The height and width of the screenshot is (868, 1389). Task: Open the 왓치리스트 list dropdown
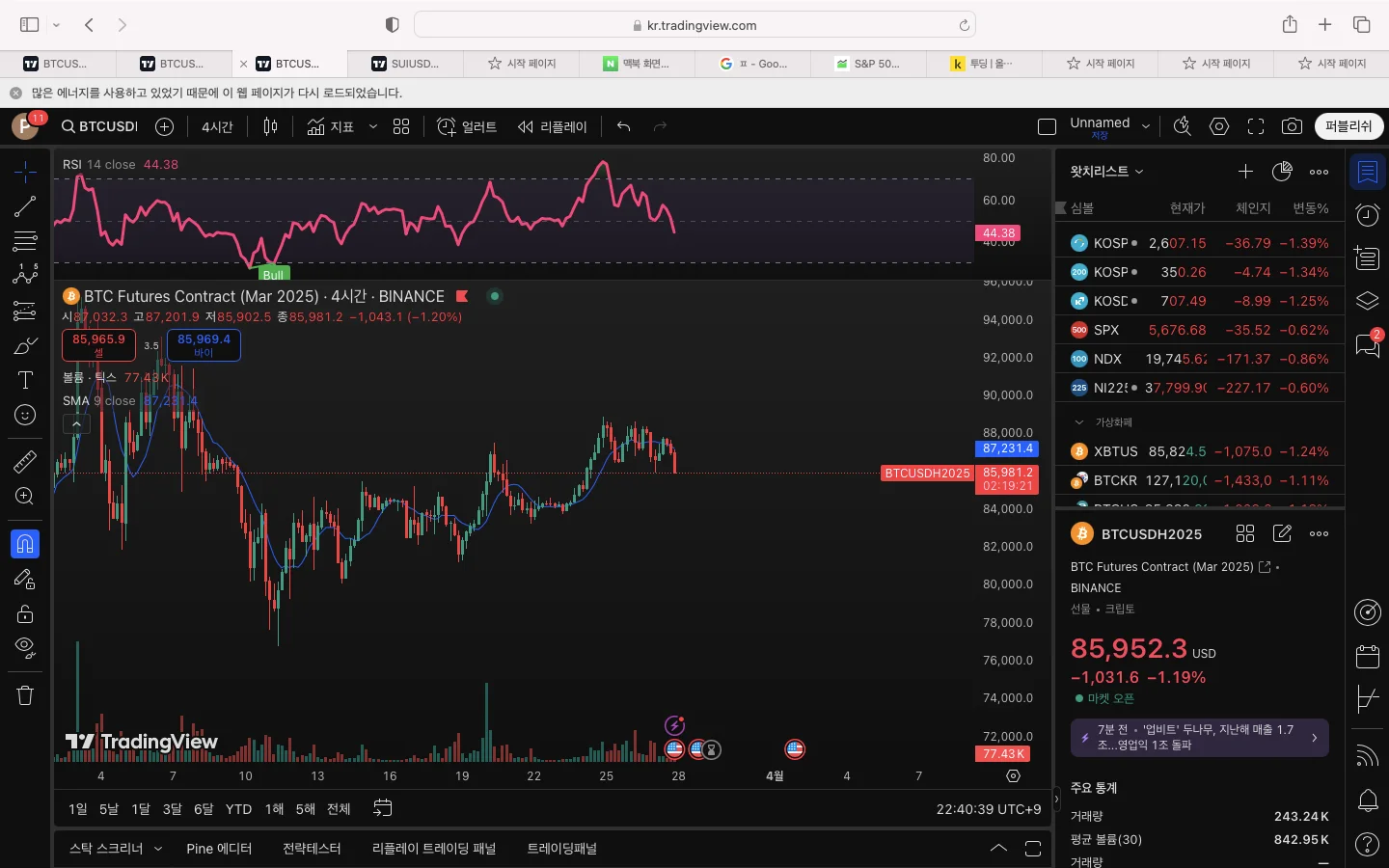[x=1107, y=172]
